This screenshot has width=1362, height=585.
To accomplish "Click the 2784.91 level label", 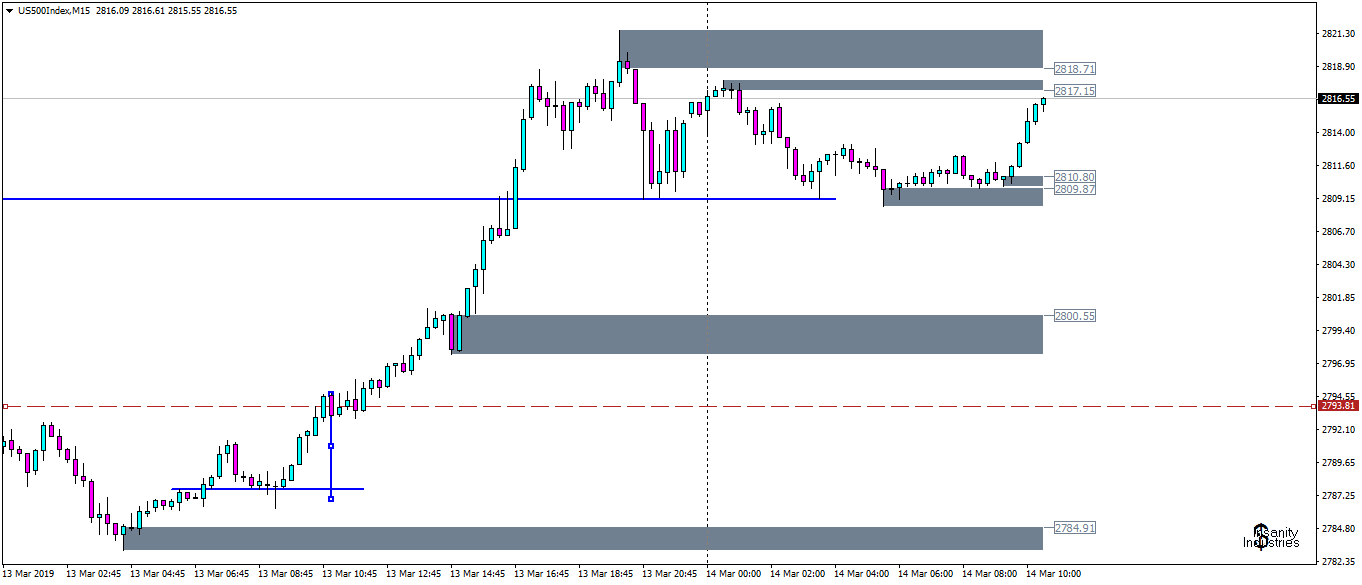I will [1073, 526].
